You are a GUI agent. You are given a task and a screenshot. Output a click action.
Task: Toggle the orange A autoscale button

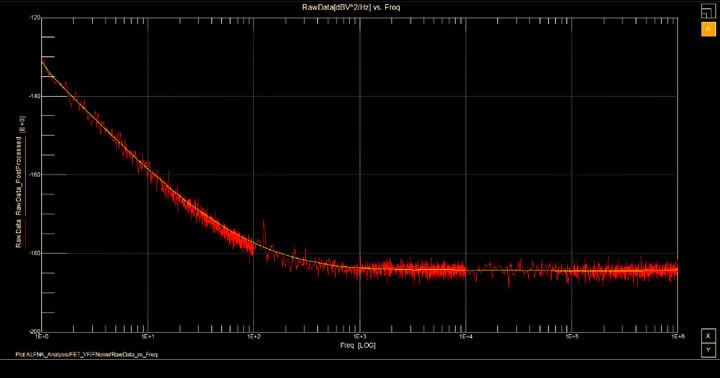(x=708, y=29)
